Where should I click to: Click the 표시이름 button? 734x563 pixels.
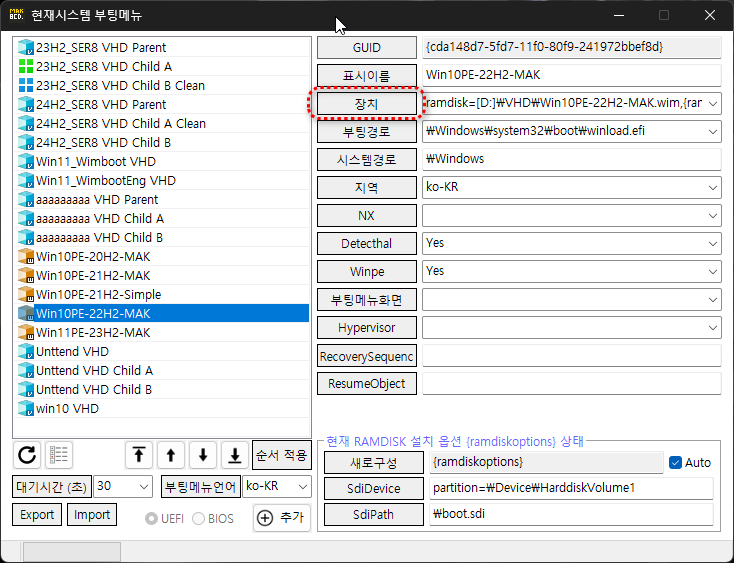(x=367, y=75)
